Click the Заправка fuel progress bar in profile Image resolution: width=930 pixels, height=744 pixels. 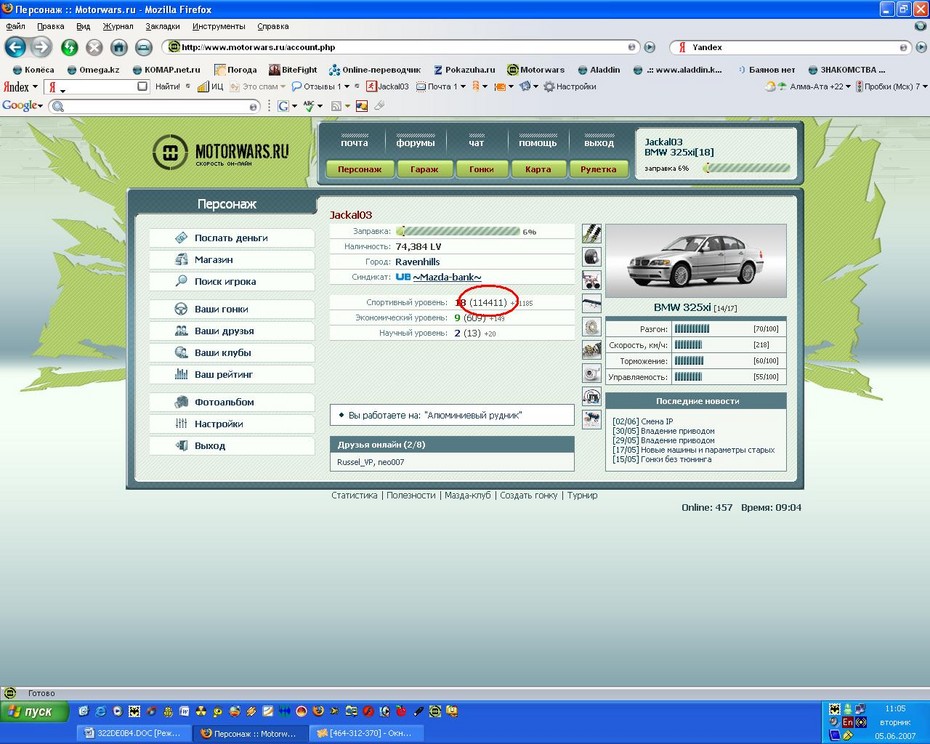pos(458,231)
